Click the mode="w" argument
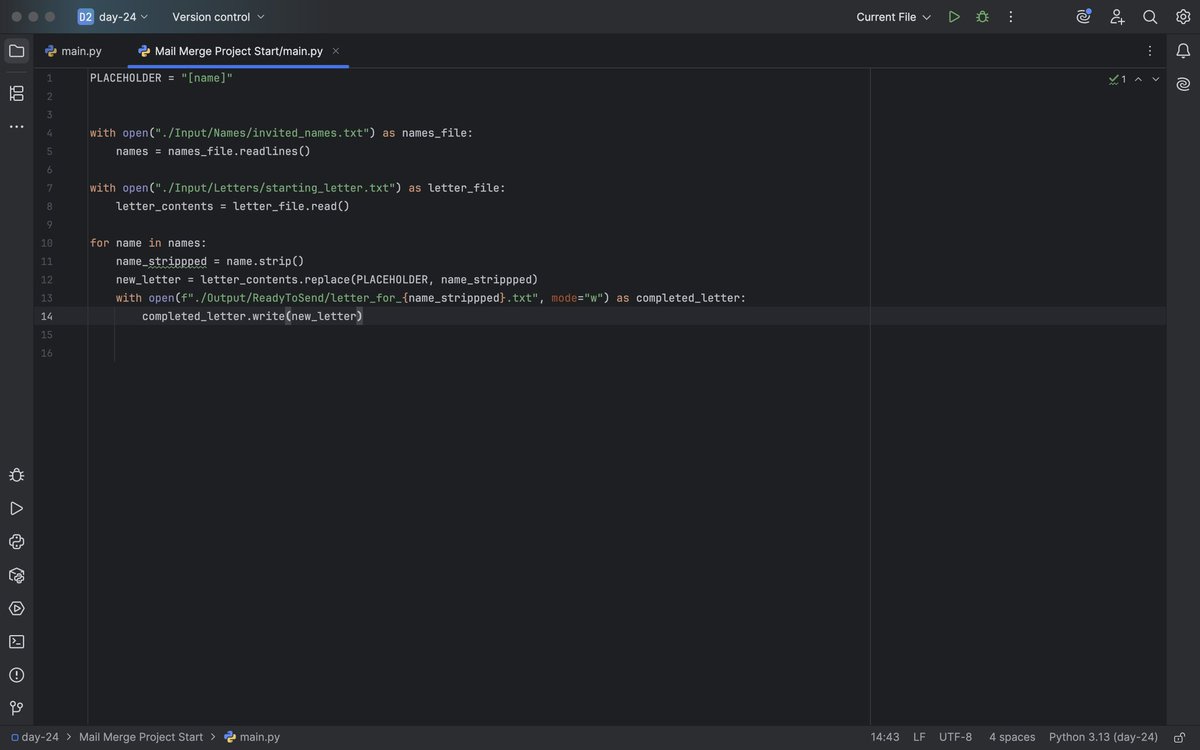The image size is (1200, 750). pos(577,298)
